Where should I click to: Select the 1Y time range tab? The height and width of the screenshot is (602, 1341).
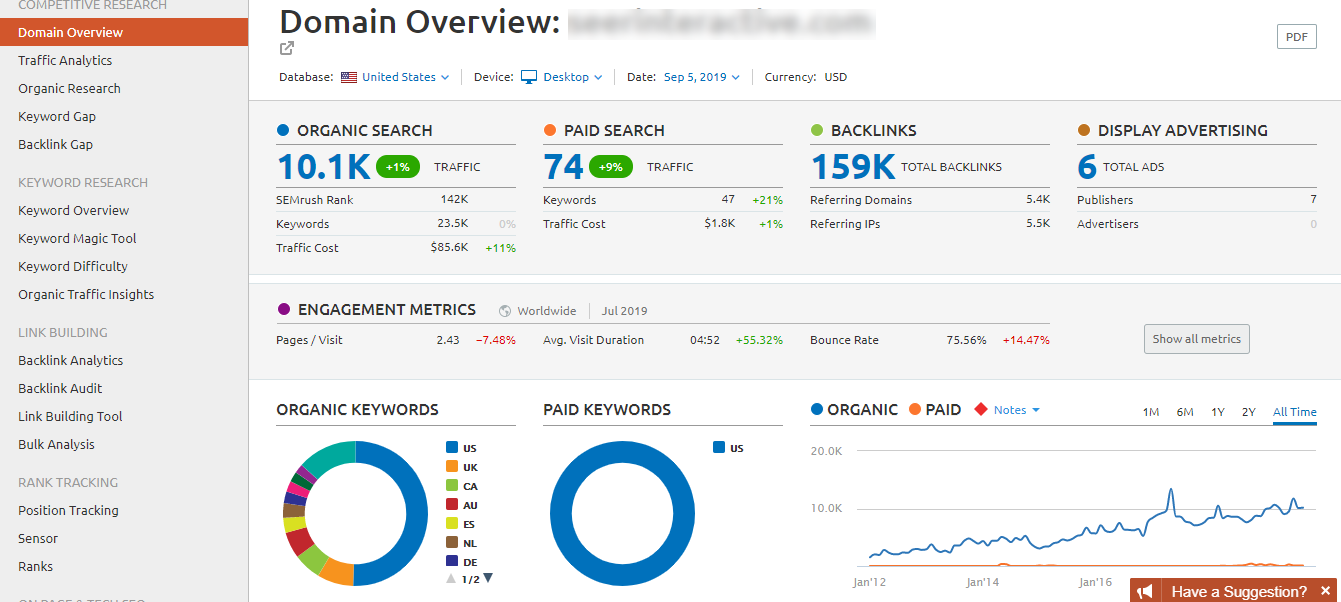(1217, 412)
